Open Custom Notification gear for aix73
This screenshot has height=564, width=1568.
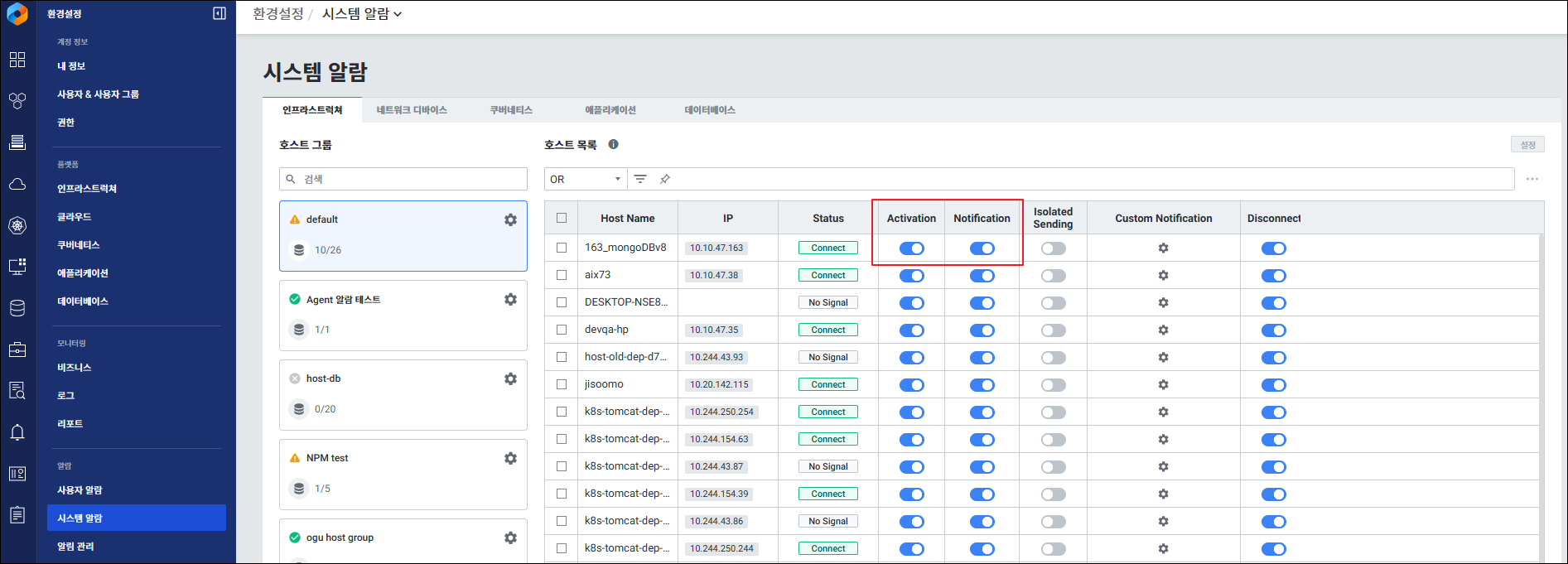tap(1163, 275)
